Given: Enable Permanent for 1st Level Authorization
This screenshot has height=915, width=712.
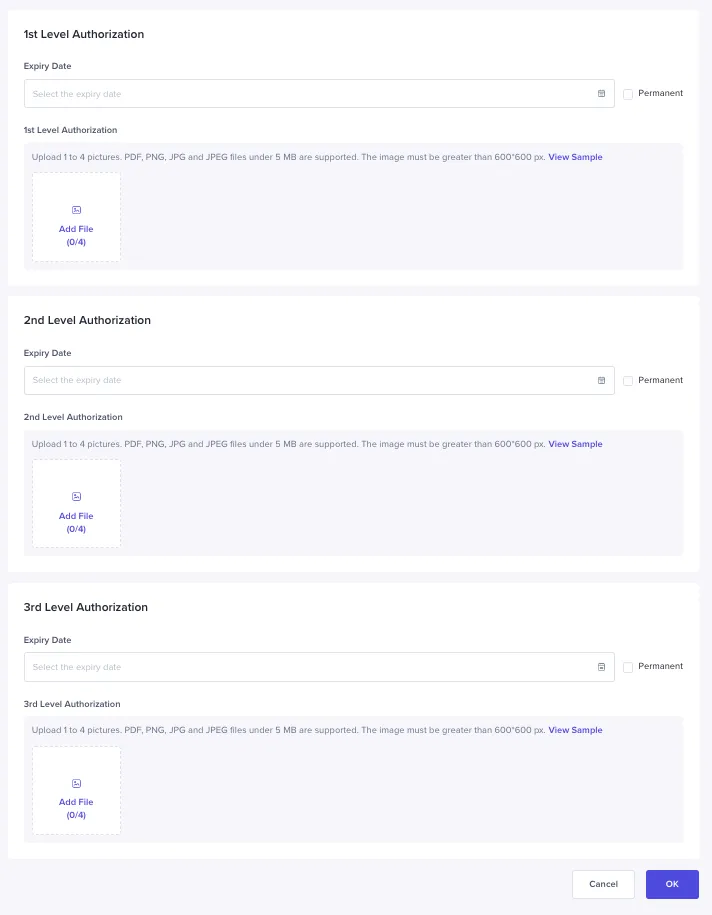Looking at the screenshot, I should (x=628, y=93).
